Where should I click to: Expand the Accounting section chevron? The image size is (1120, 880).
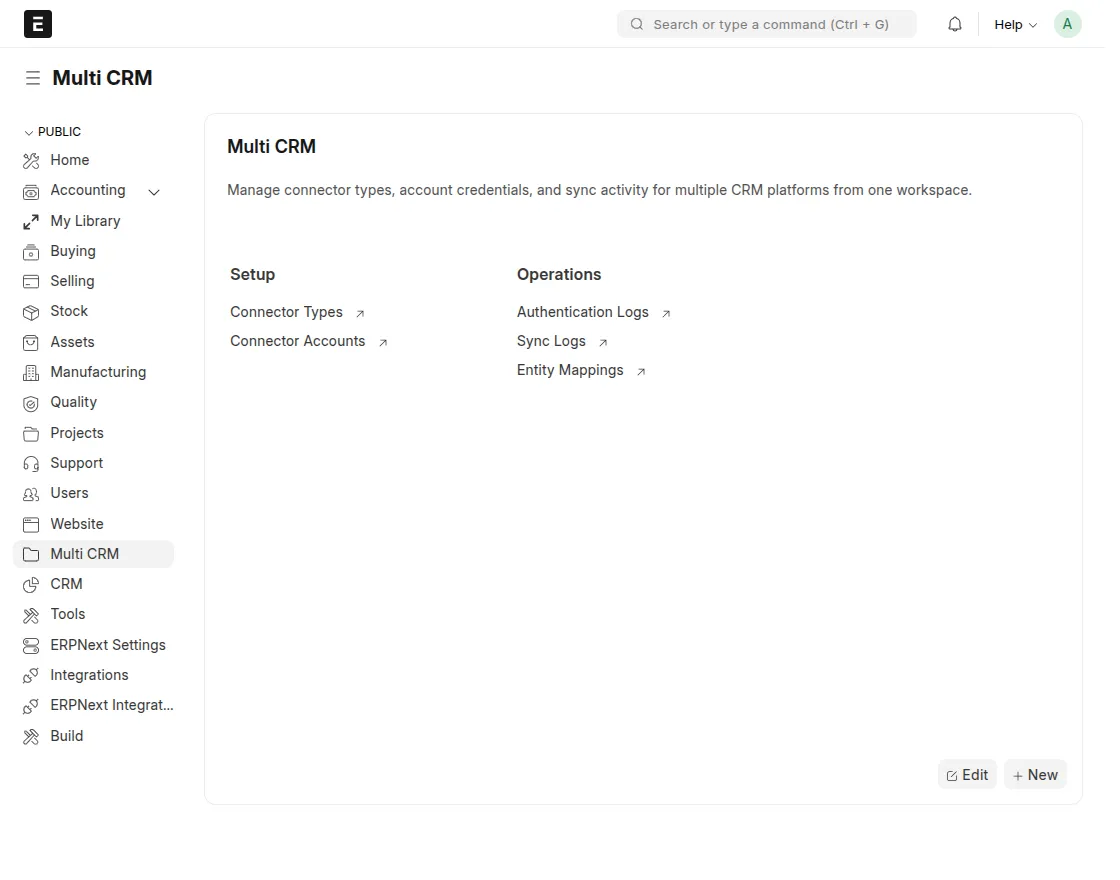[154, 191]
